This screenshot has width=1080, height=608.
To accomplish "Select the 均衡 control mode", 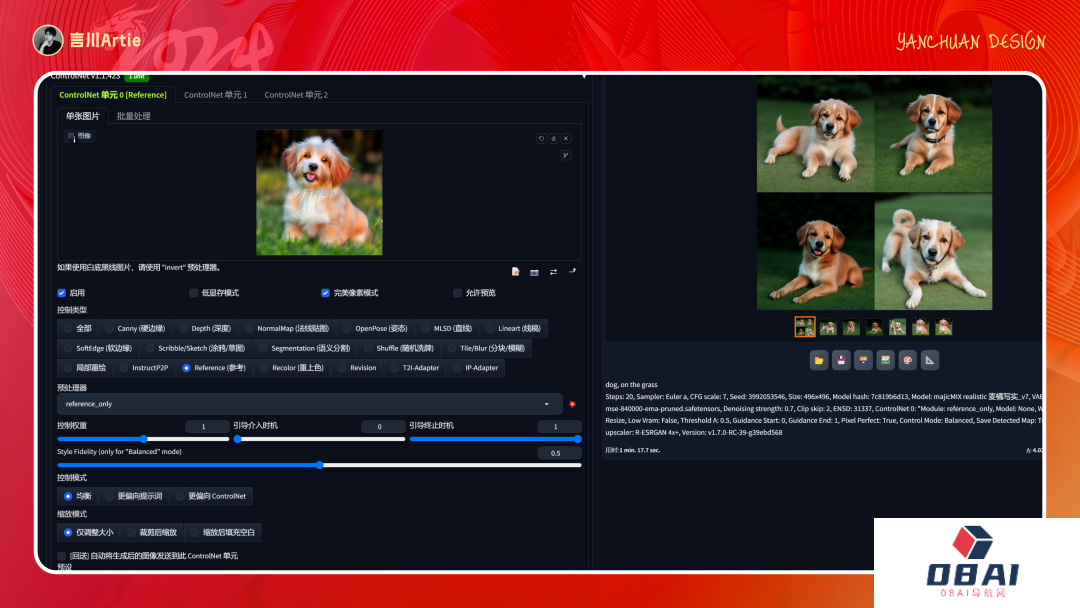I will pos(78,496).
